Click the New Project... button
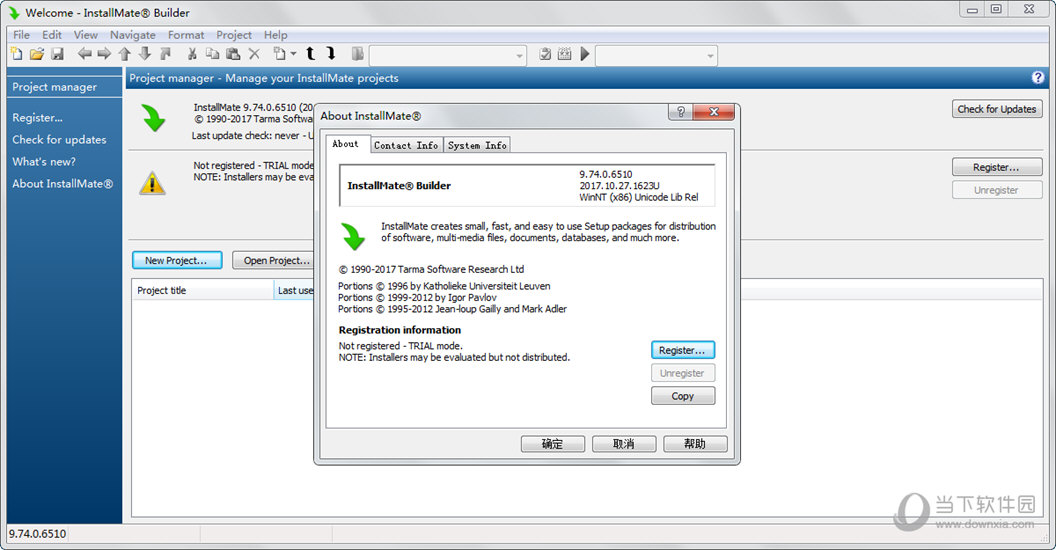 tap(176, 260)
